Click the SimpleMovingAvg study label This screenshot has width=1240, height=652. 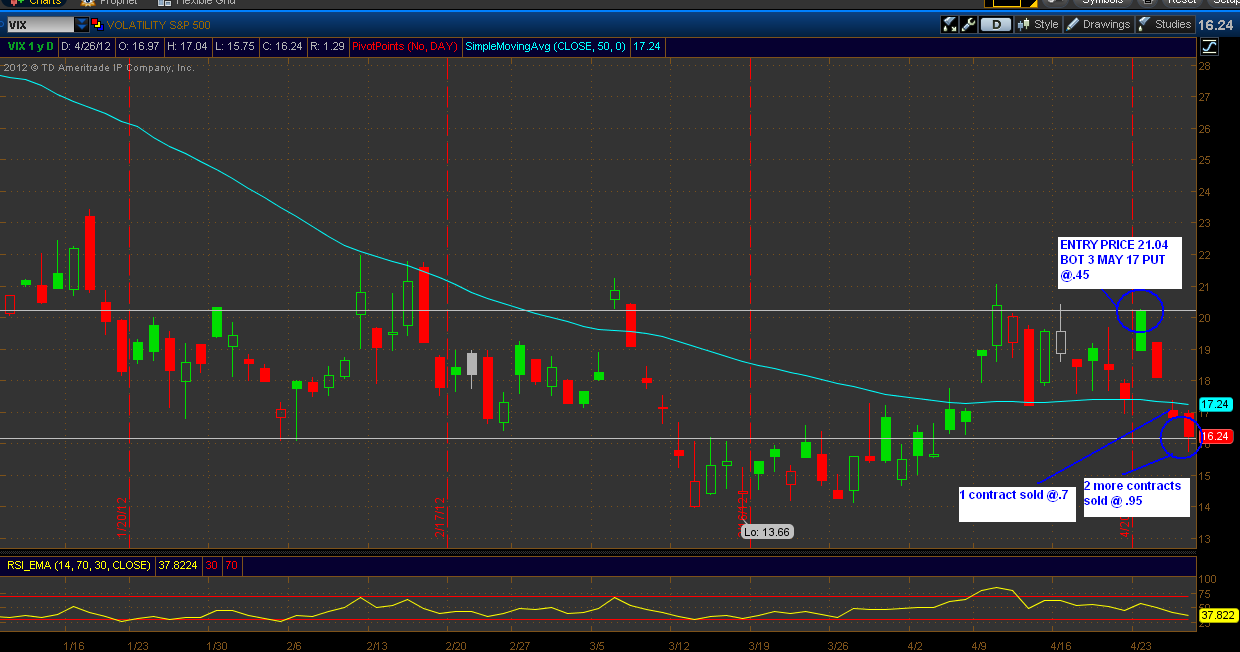click(546, 46)
